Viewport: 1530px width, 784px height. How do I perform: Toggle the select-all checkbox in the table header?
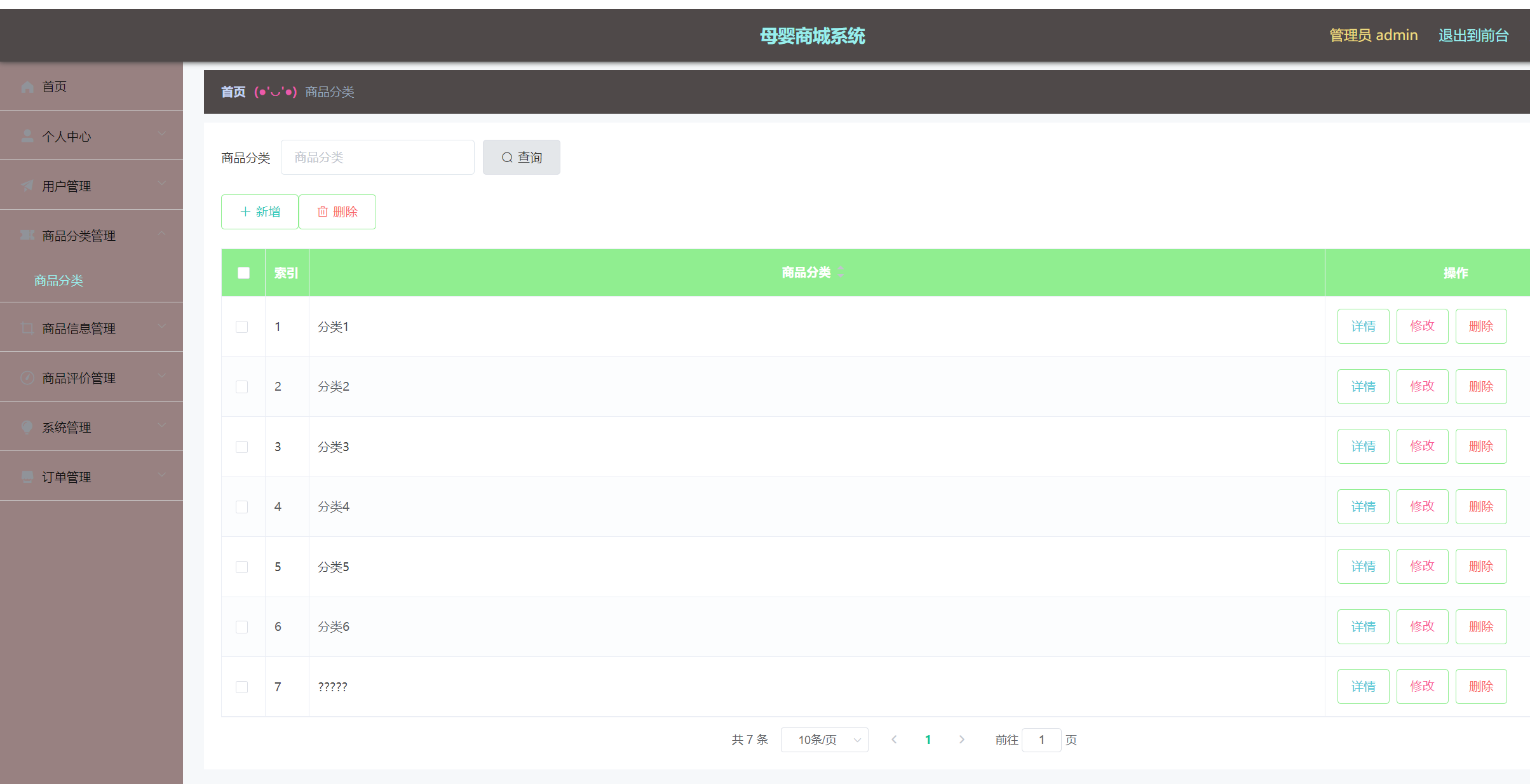pyautogui.click(x=243, y=273)
